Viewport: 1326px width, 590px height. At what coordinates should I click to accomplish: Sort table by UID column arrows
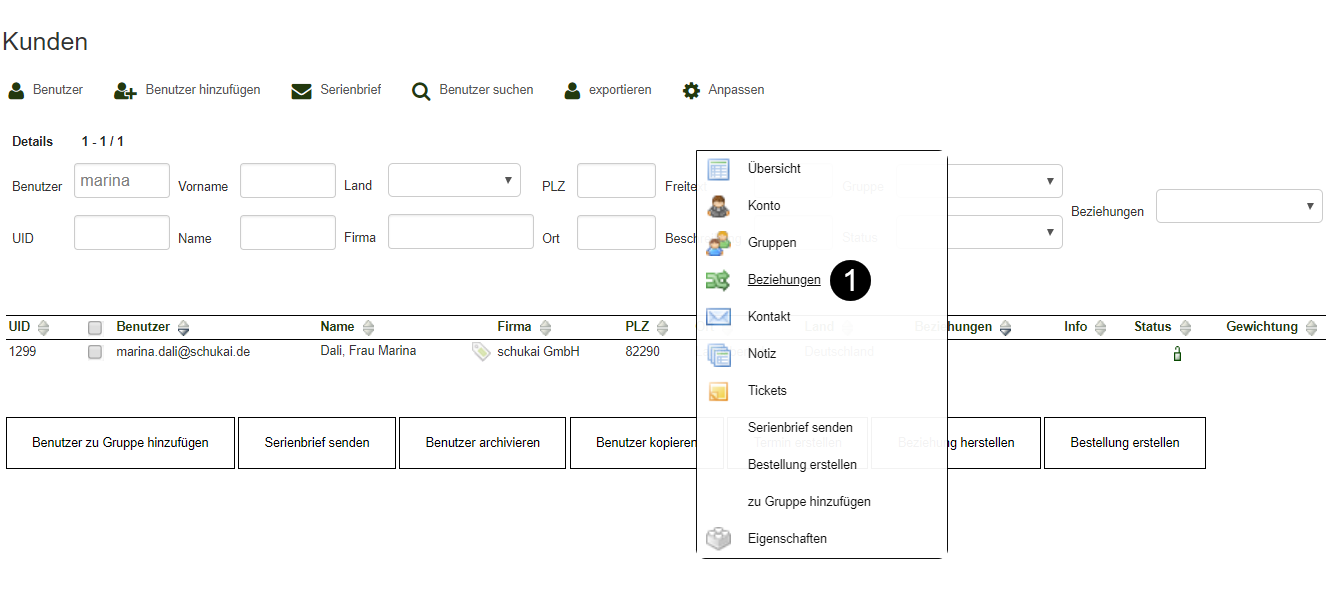[43, 328]
